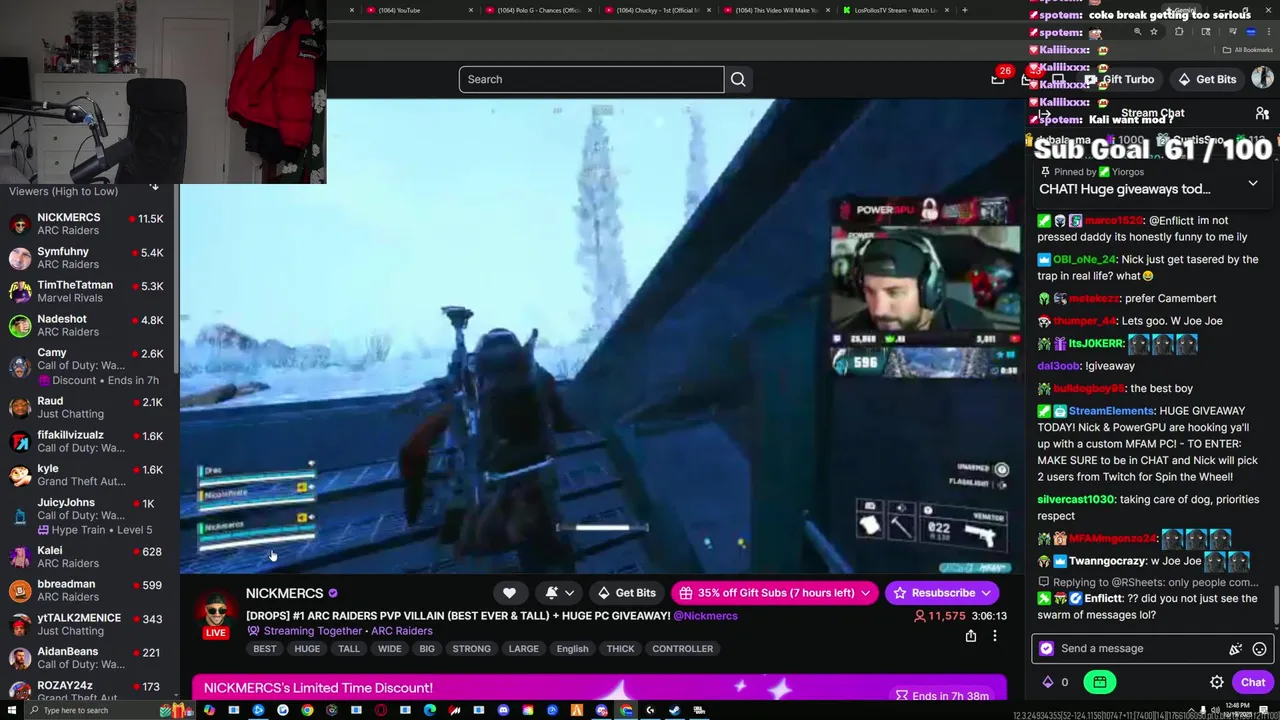The image size is (1280, 720).
Task: Open the @Nickmercs link in title
Action: click(706, 616)
